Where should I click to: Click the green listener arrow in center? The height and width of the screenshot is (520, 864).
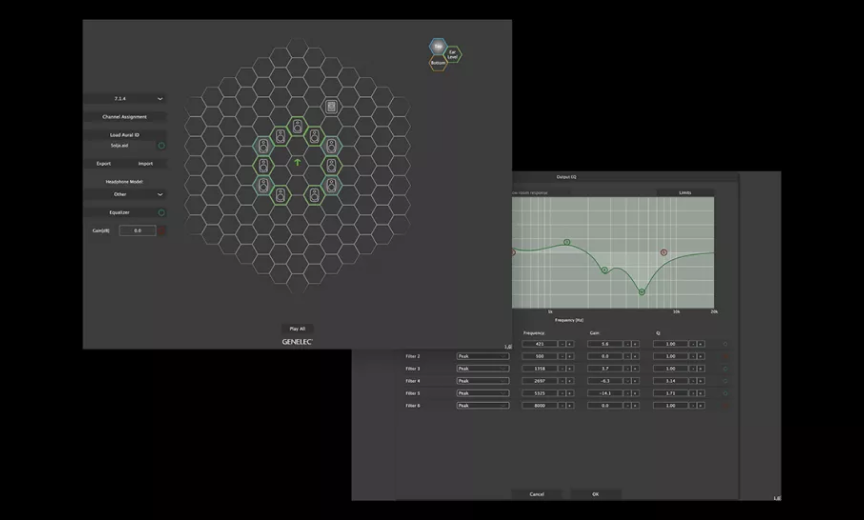pos(297,160)
